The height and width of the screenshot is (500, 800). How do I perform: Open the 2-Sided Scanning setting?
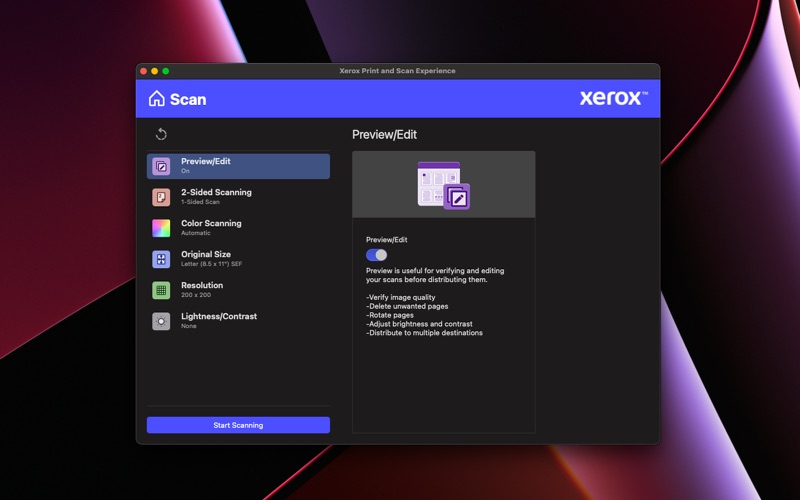tap(238, 197)
